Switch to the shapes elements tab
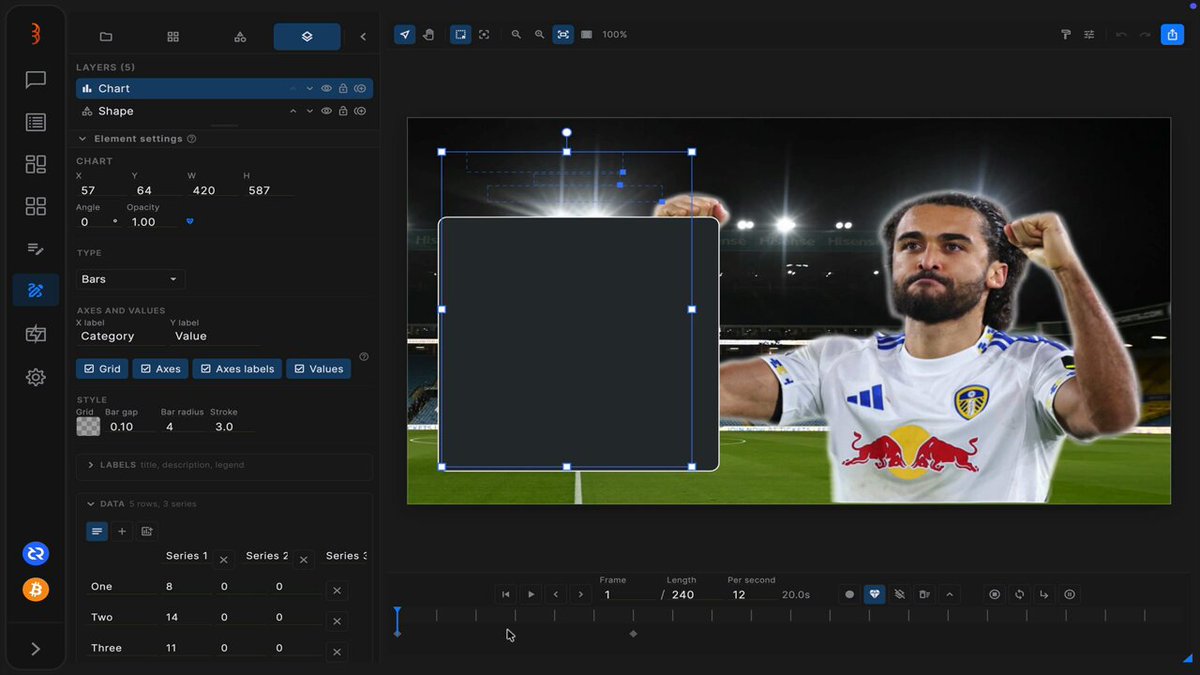The image size is (1200, 675). click(240, 37)
